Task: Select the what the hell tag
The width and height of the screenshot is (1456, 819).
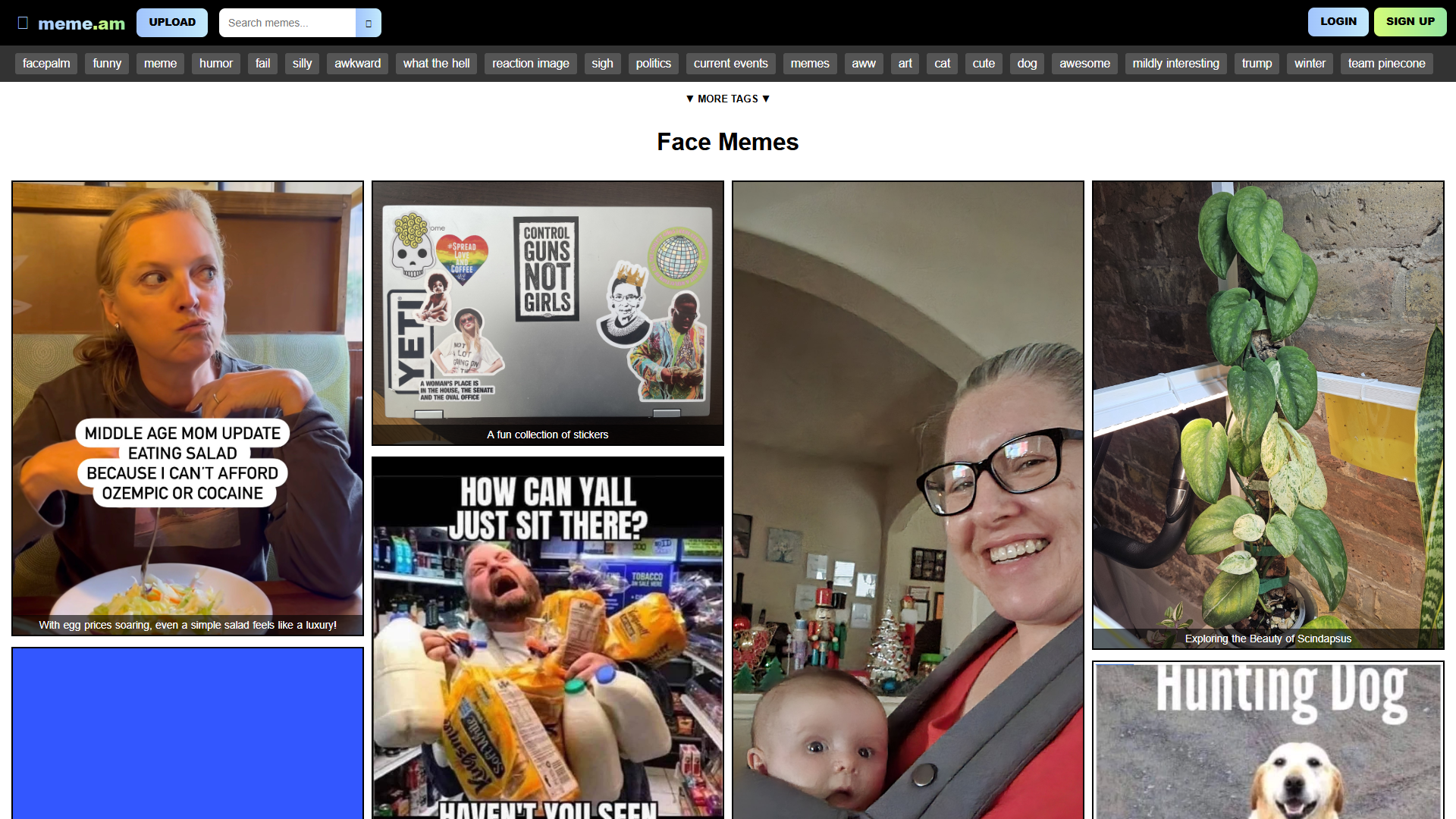Action: [437, 64]
